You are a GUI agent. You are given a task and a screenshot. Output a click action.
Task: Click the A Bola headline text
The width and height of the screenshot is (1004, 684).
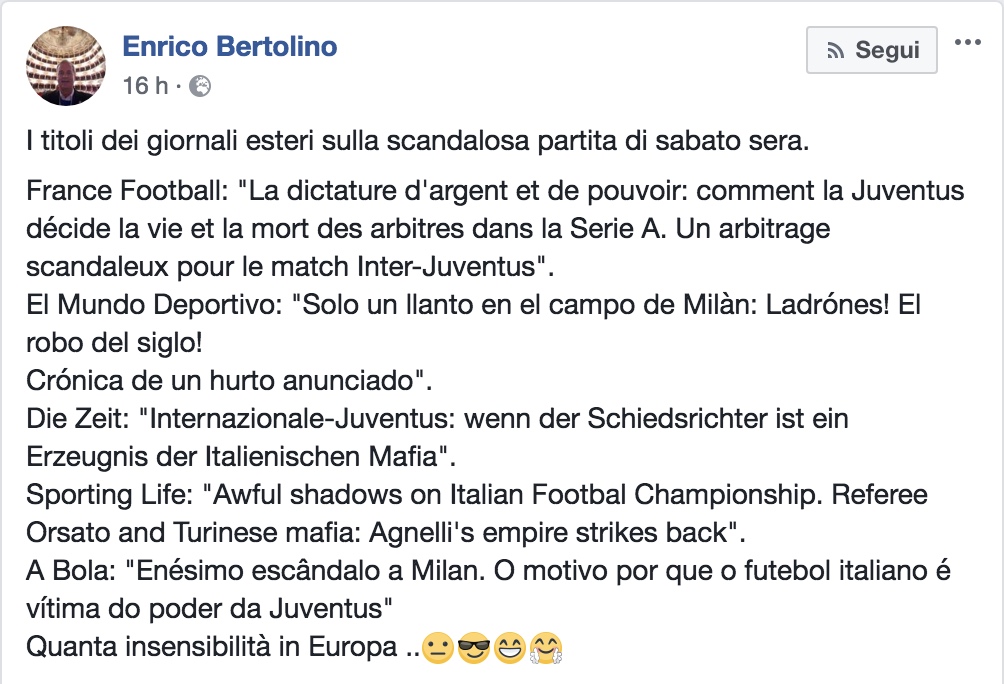tap(487, 571)
